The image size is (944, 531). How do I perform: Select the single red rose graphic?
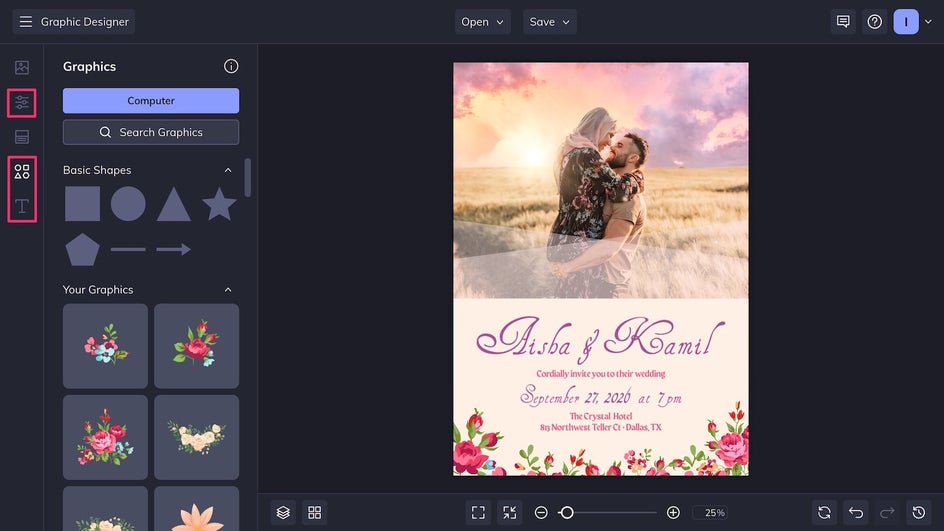196,346
